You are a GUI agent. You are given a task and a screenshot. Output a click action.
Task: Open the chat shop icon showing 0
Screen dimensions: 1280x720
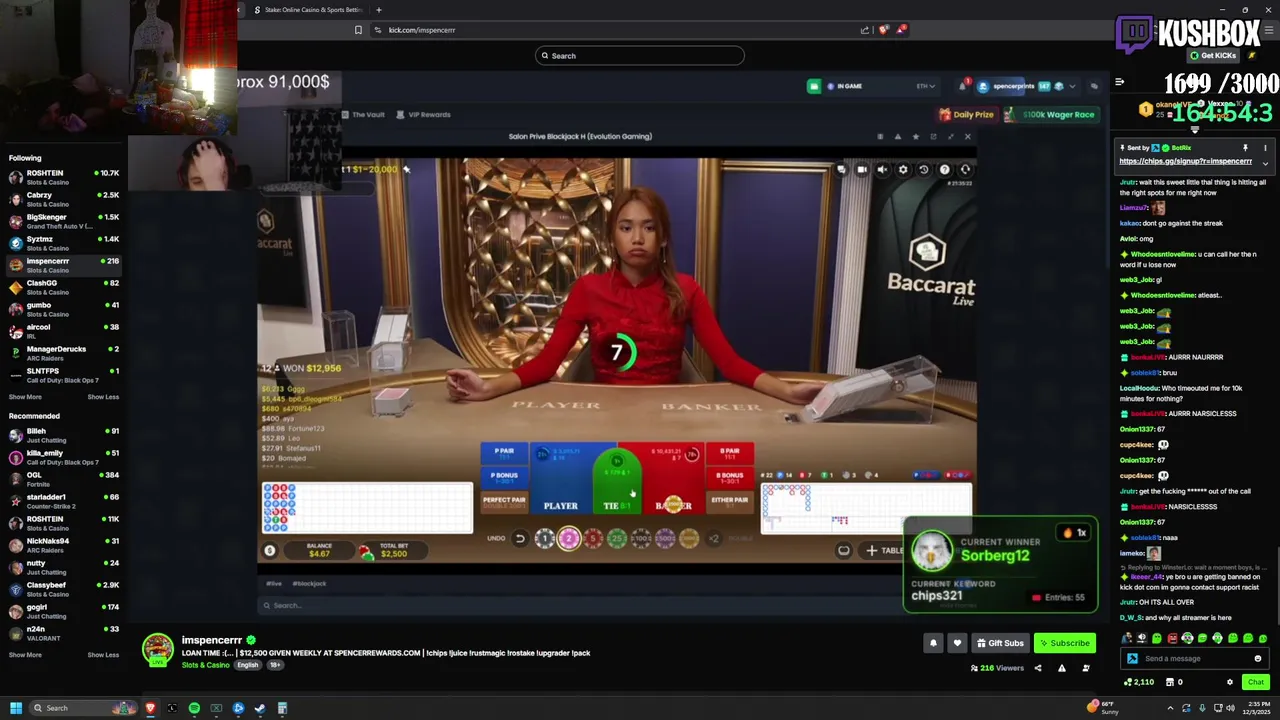[x=1175, y=682]
